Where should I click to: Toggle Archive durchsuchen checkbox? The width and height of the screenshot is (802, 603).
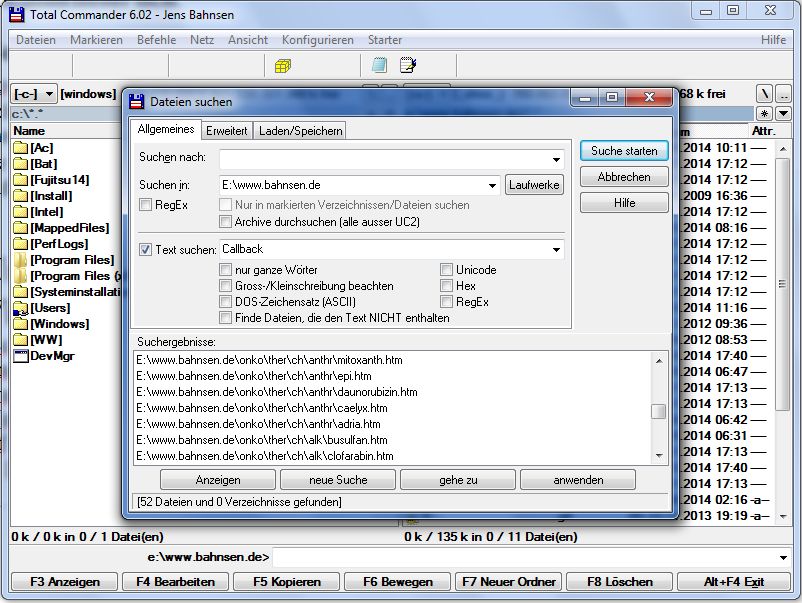point(225,221)
